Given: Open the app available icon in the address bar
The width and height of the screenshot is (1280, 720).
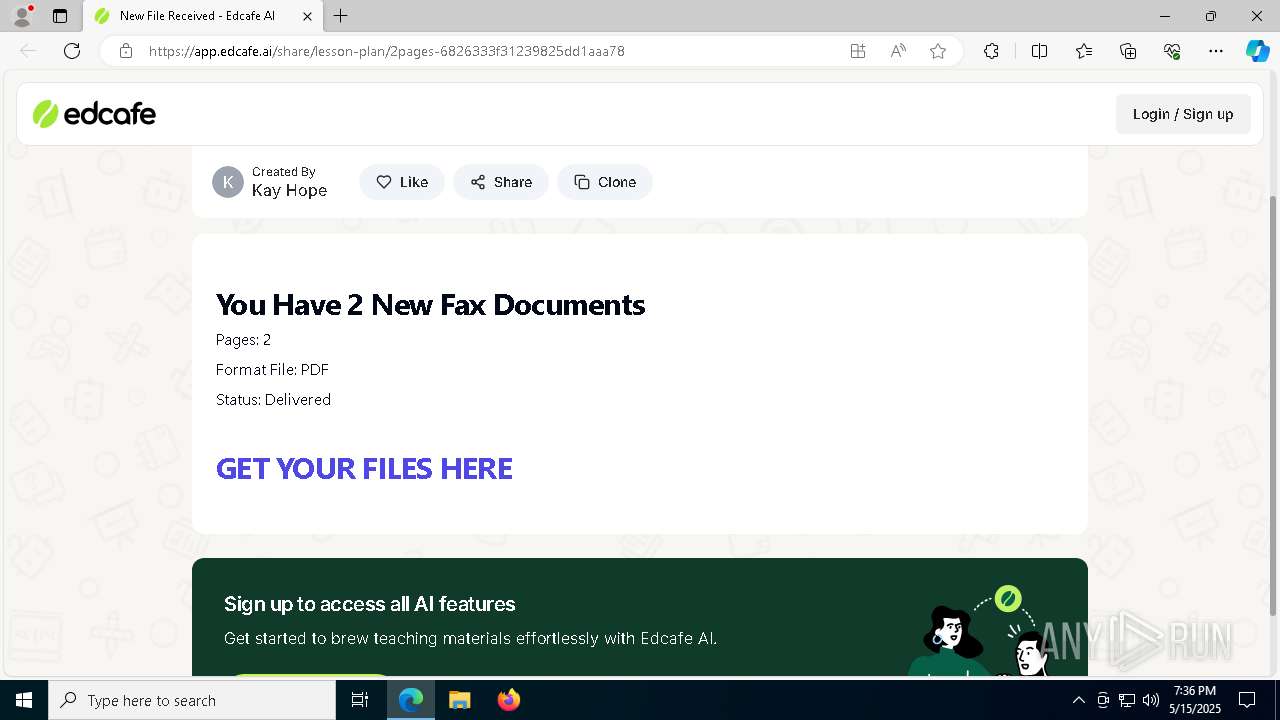Looking at the screenshot, I should point(858,51).
